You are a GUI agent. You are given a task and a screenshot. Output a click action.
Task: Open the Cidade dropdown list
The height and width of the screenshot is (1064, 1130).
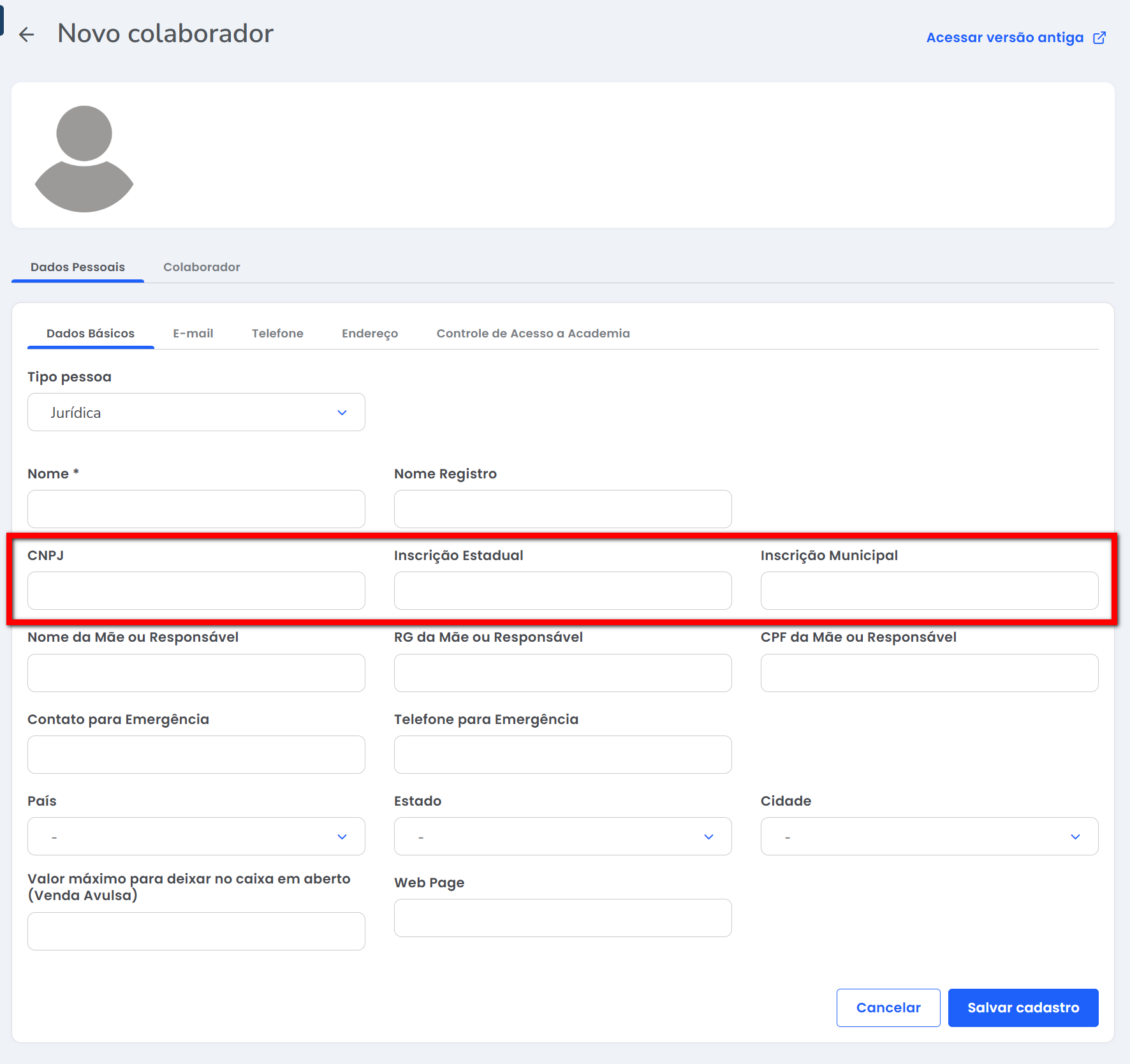929,836
